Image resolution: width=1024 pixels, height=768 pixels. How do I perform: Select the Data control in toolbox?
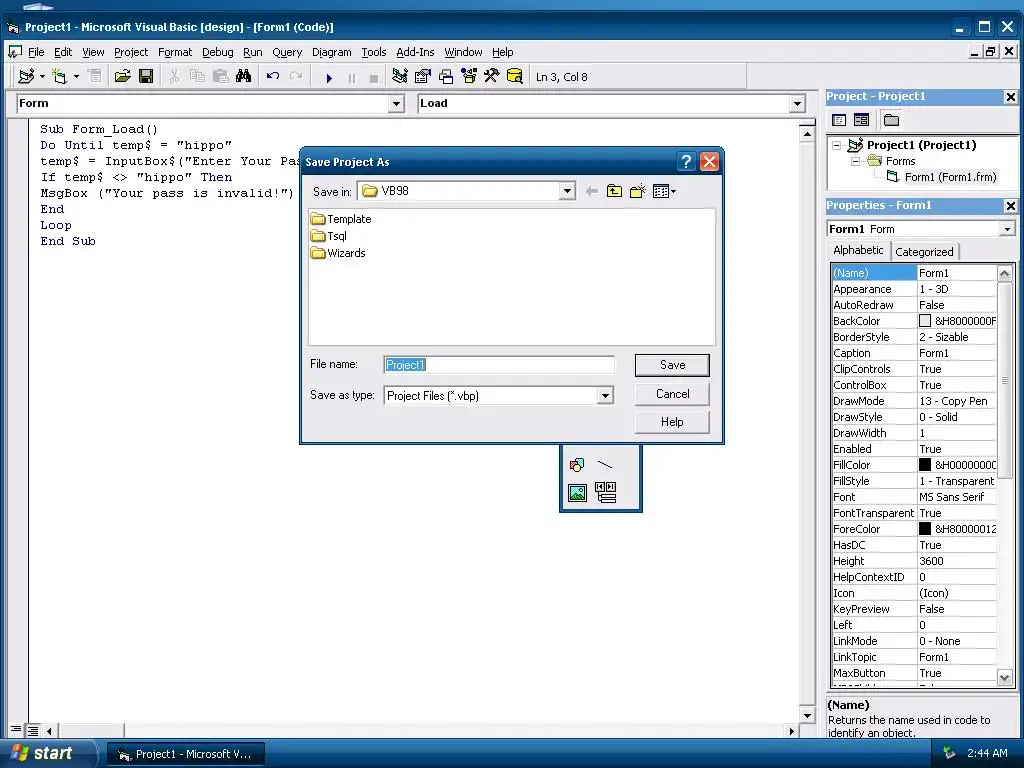[605, 492]
